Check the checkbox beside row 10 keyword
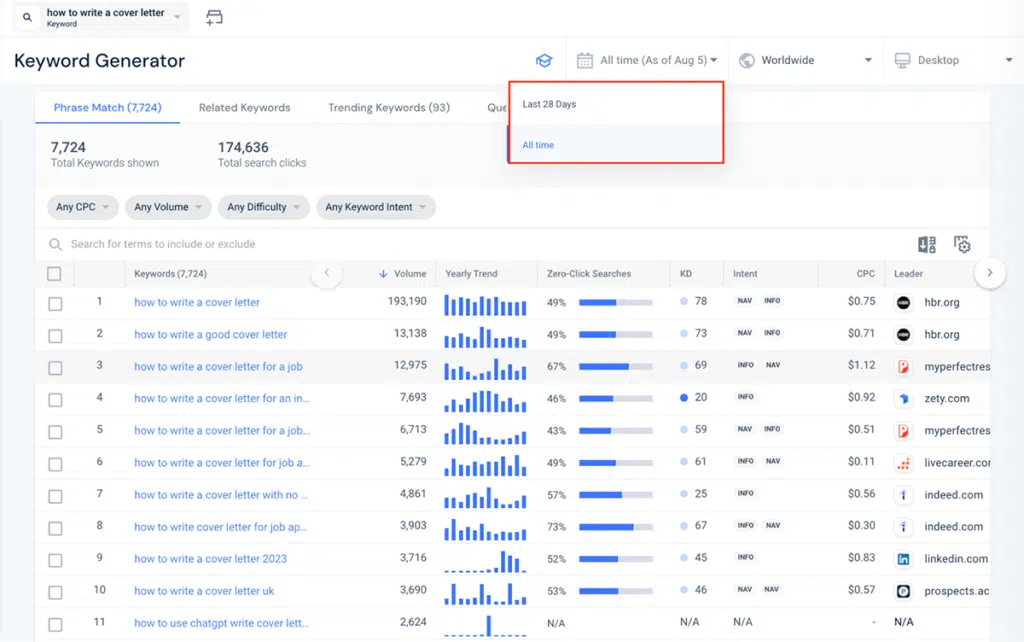This screenshot has height=642, width=1024. coord(55,590)
